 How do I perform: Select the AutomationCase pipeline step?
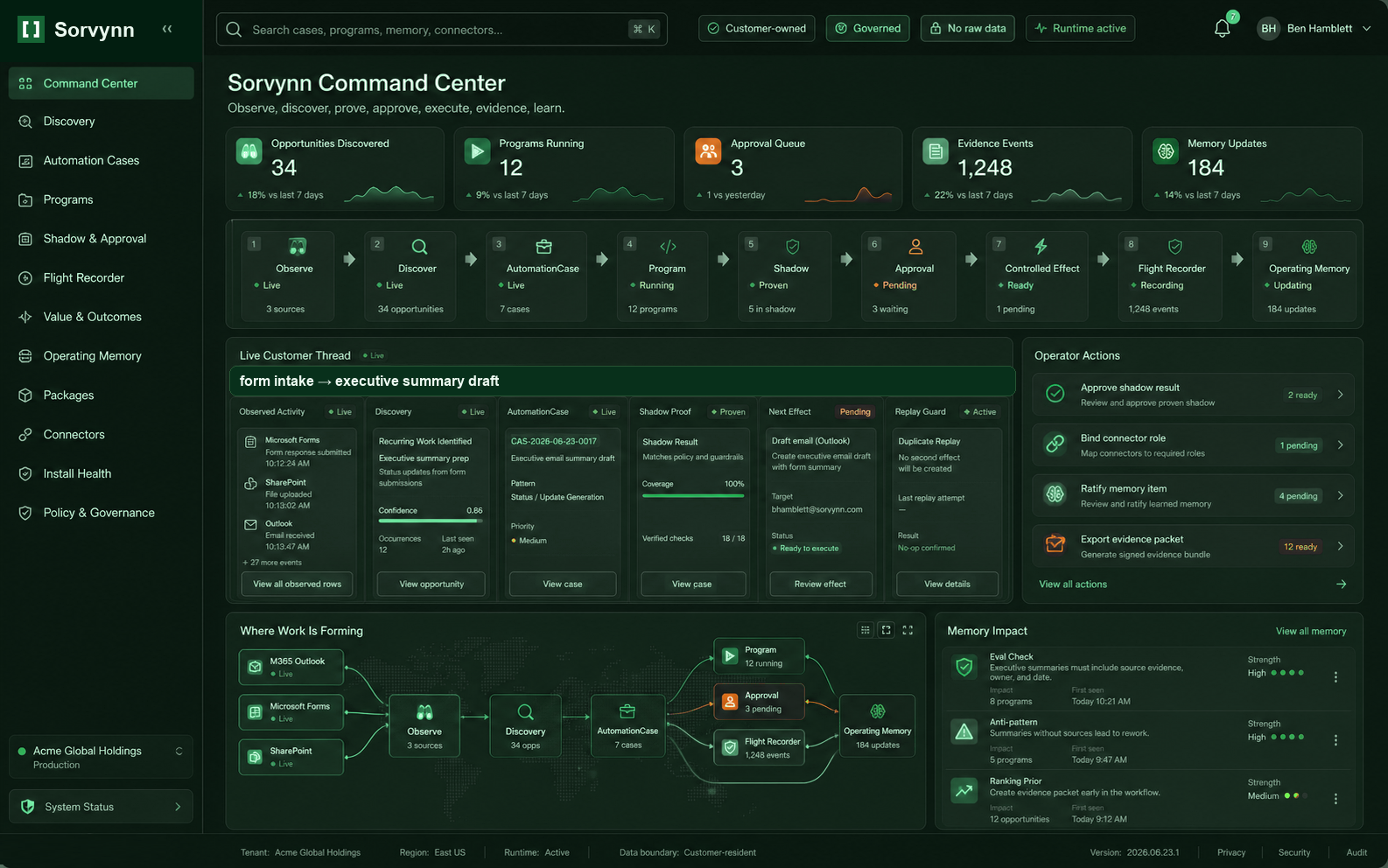(536, 276)
